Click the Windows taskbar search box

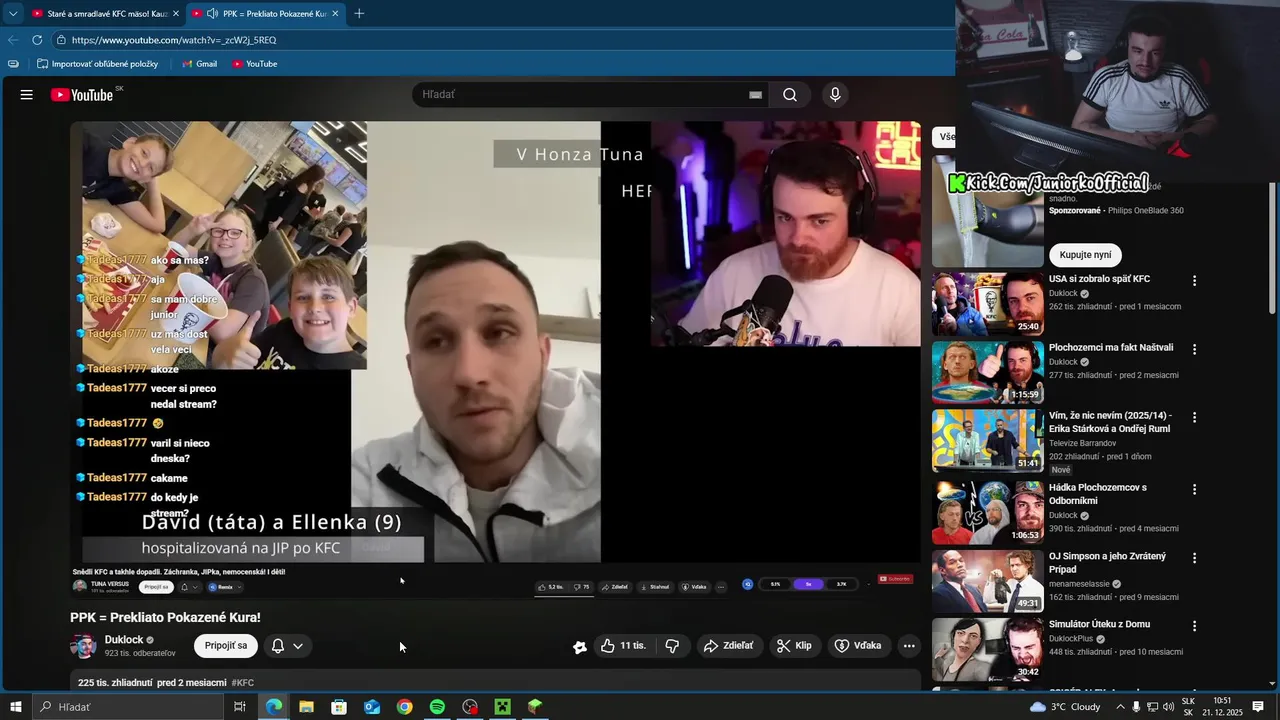(128, 707)
